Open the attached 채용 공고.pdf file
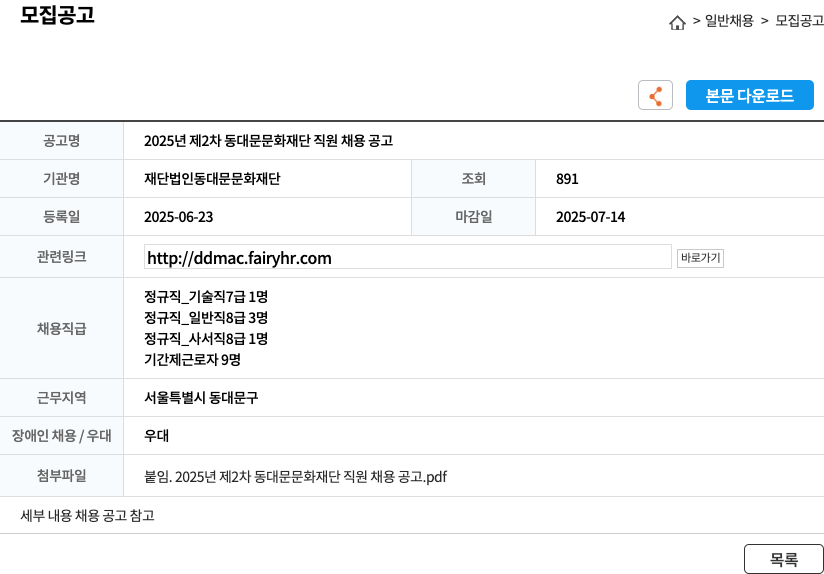This screenshot has width=824, height=574. pos(295,477)
